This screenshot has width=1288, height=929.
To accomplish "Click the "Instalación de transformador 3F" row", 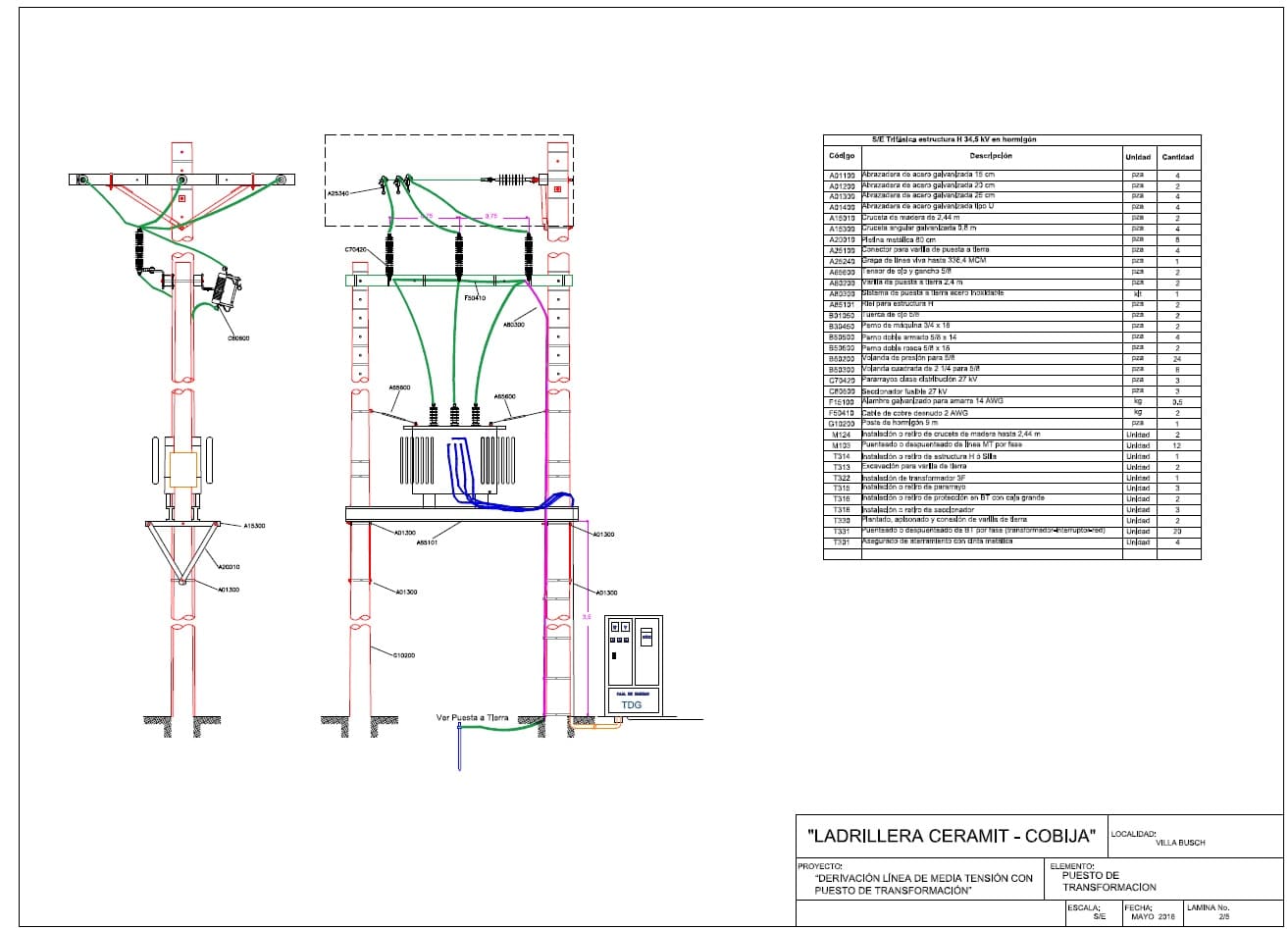I will coord(991,477).
